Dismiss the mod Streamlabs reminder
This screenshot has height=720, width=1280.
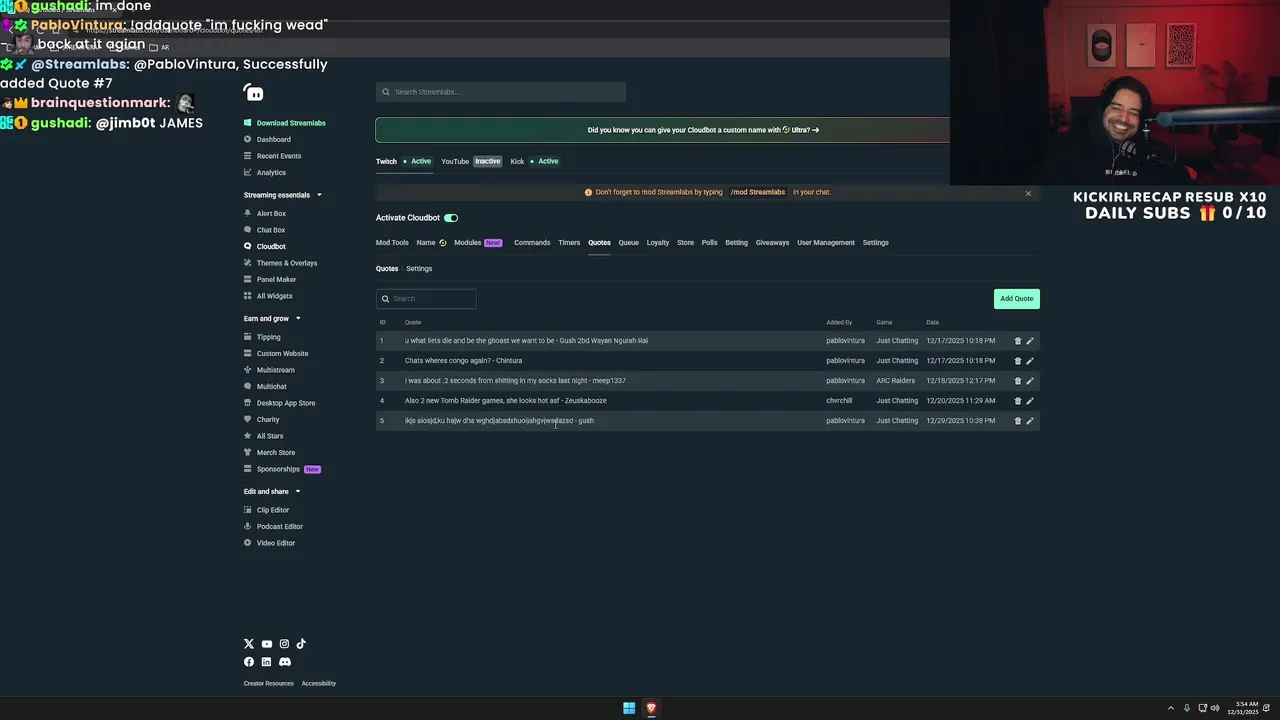tap(1028, 193)
